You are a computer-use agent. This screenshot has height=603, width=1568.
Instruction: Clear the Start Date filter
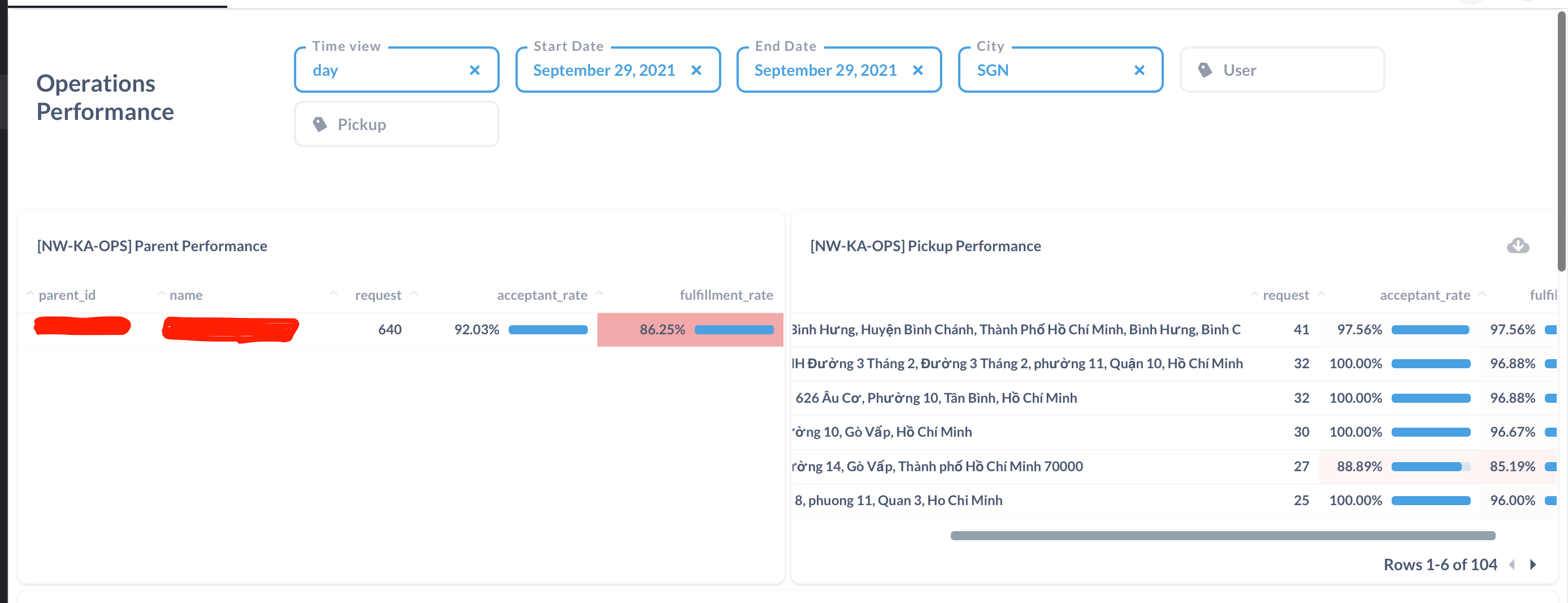pyautogui.click(x=696, y=71)
